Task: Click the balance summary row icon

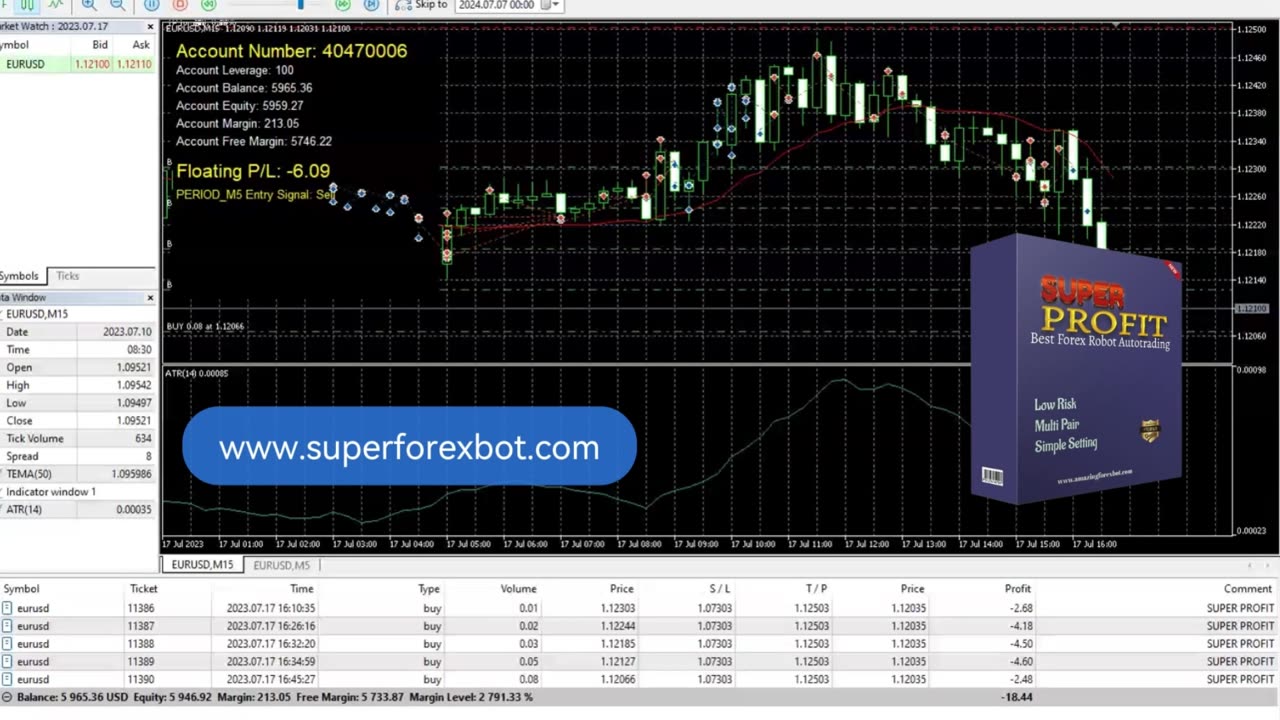Action: click(7, 697)
